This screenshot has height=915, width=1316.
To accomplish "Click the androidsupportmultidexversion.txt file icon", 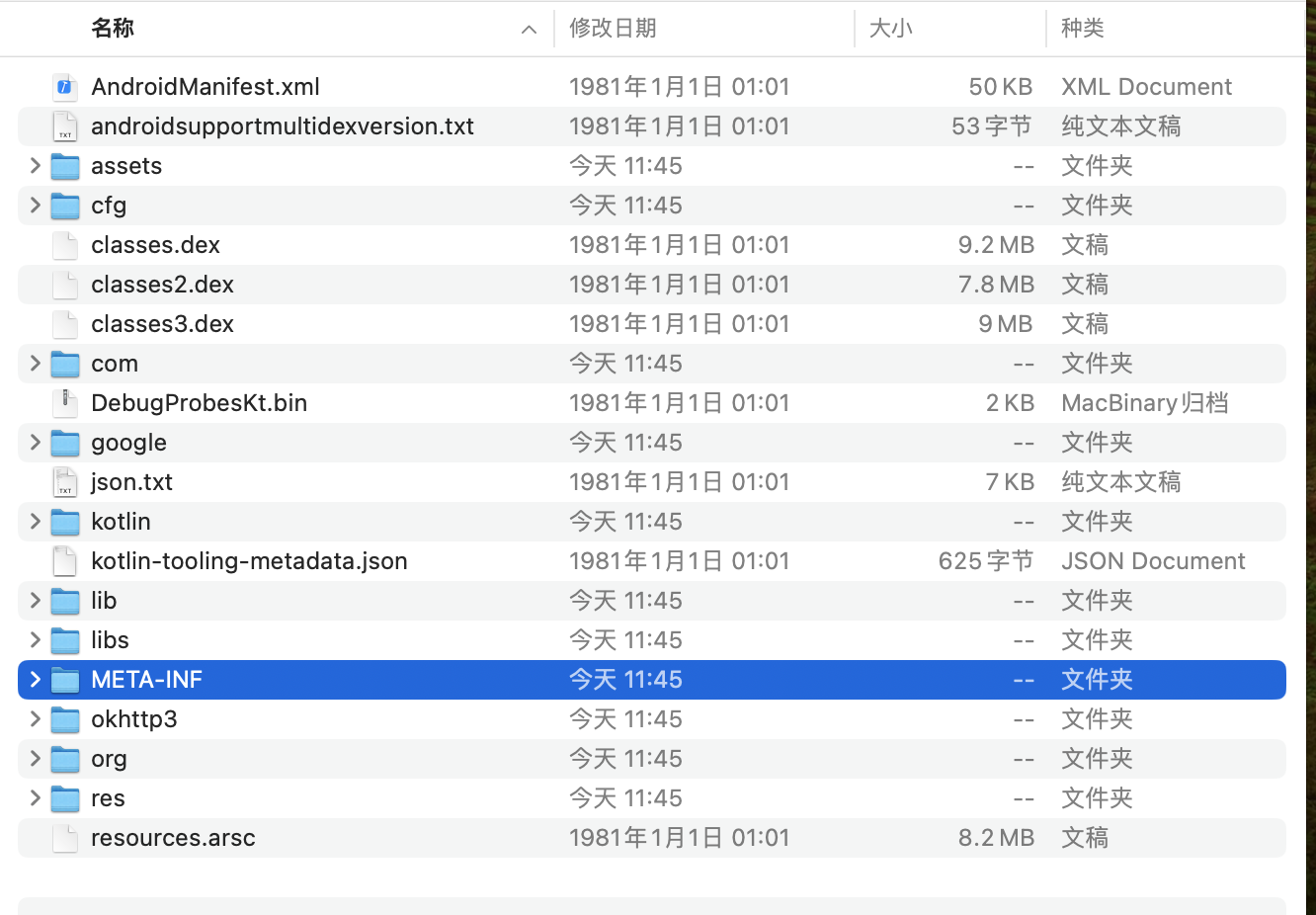I will [x=65, y=126].
